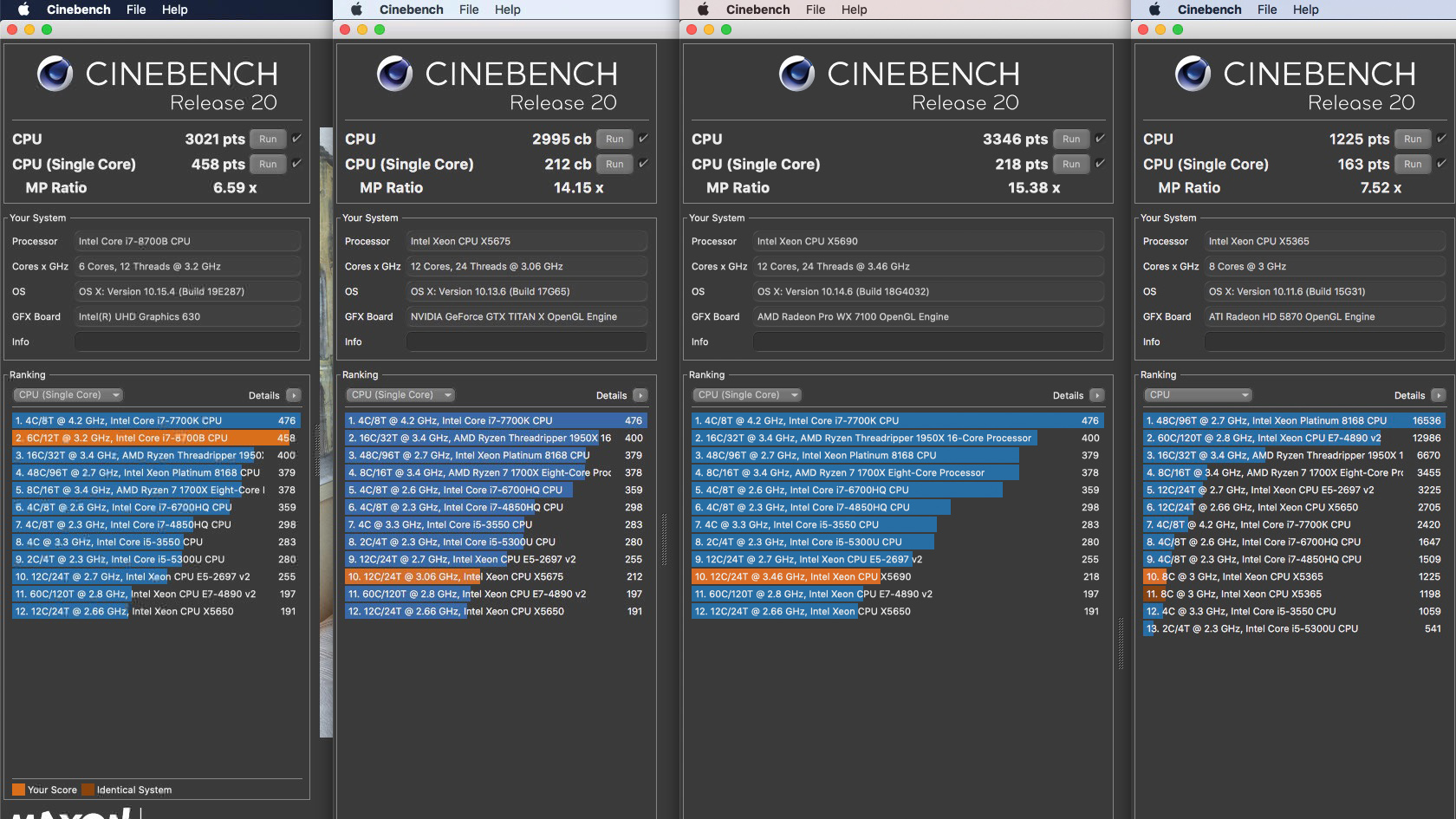This screenshot has height=819, width=1456.
Task: Open Details arrow in X5690 window
Action: (x=1097, y=395)
